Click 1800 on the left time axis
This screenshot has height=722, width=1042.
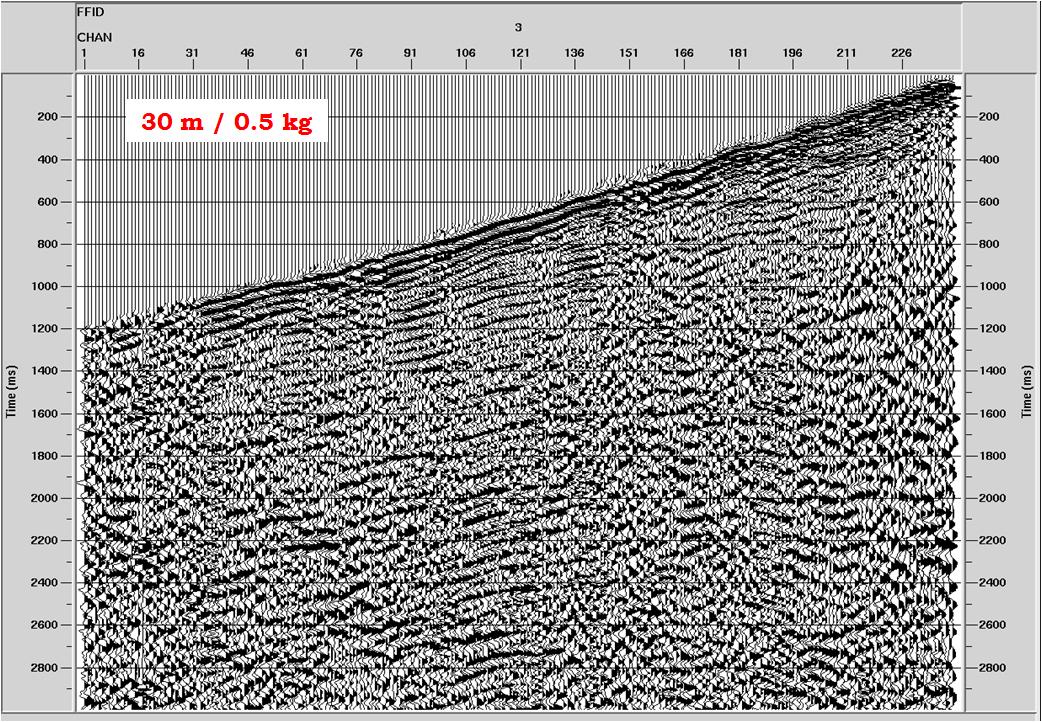[x=47, y=456]
